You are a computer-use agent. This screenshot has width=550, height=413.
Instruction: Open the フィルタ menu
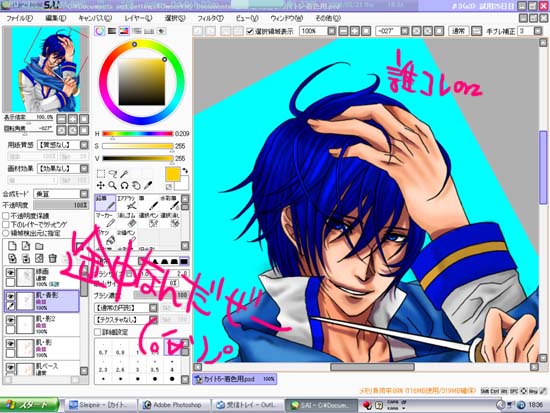pos(210,18)
